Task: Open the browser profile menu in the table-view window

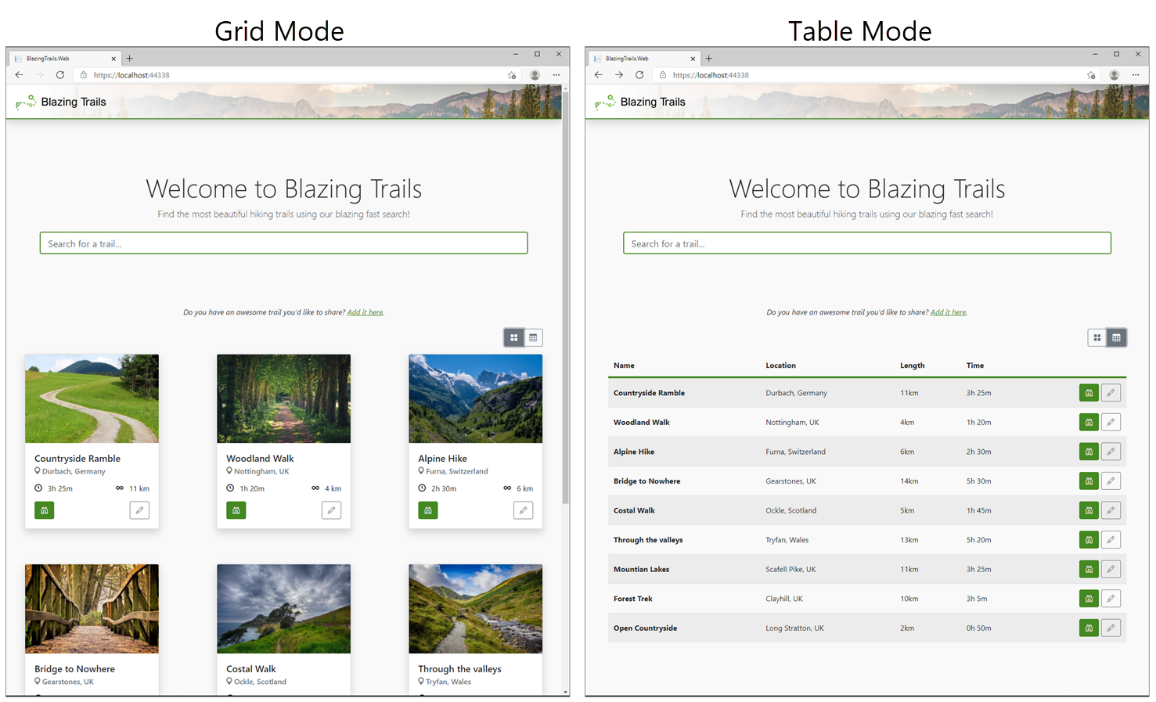Action: (1114, 75)
